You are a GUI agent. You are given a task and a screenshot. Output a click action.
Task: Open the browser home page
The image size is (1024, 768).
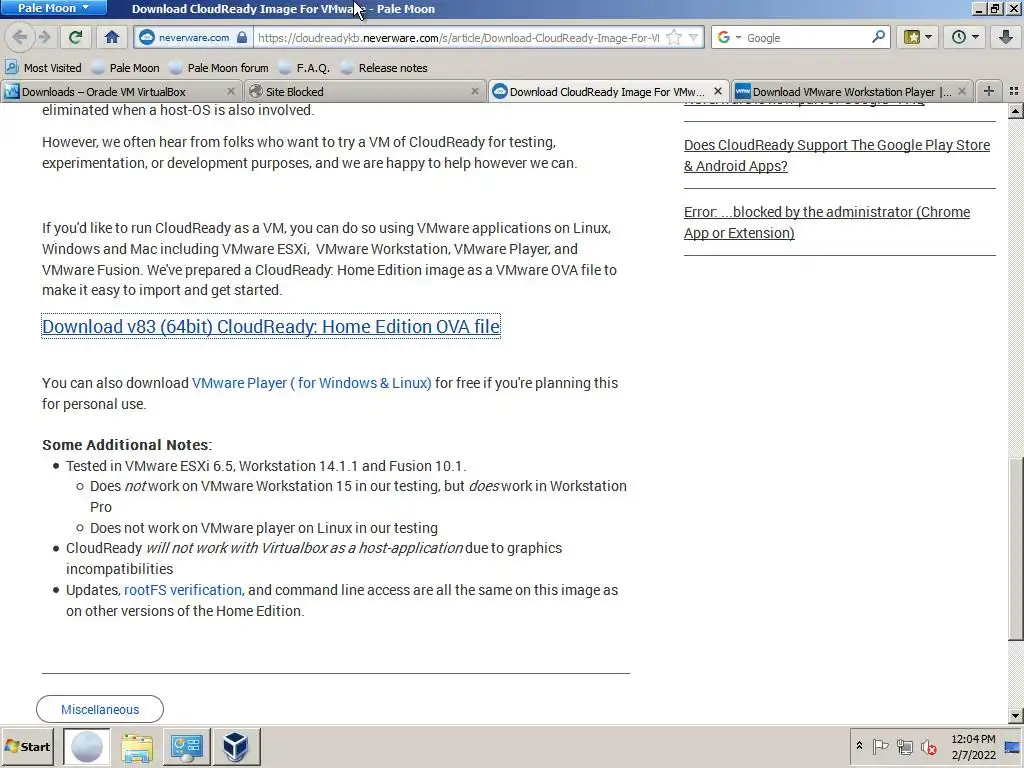coord(112,37)
